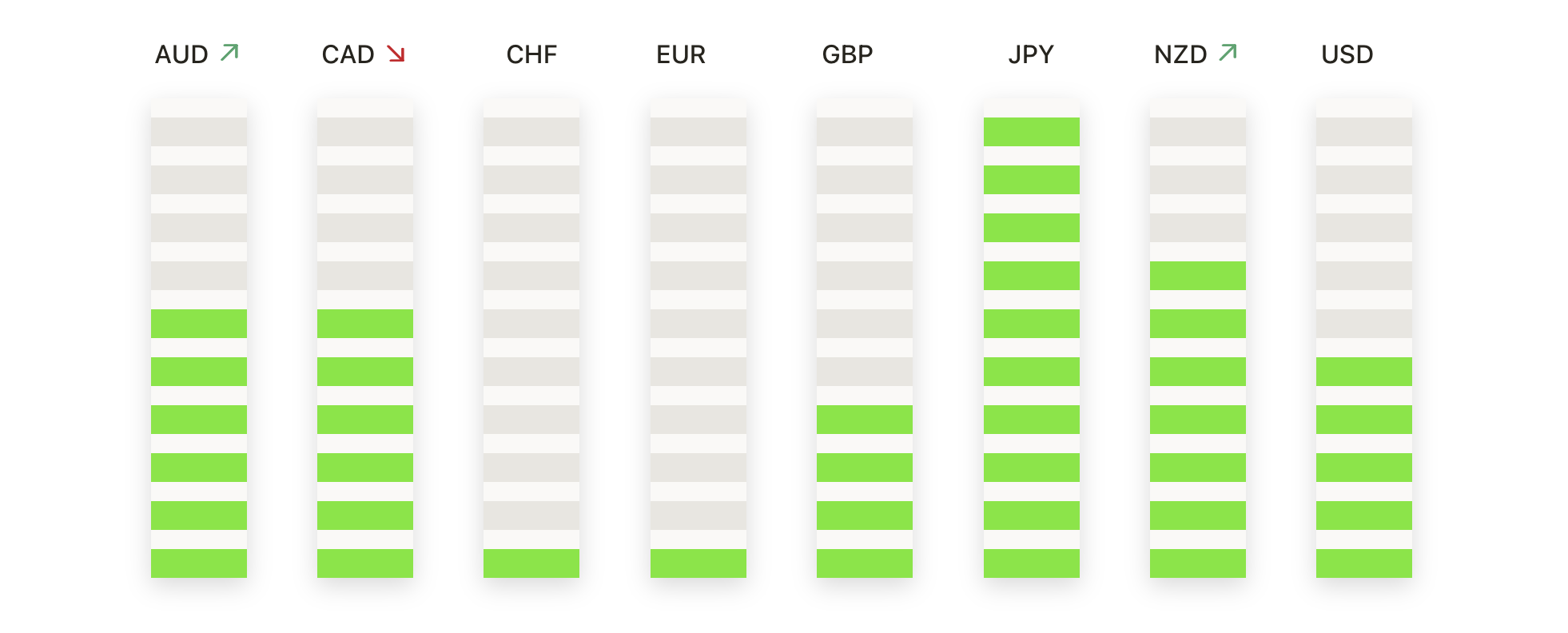Choose the JPY currency heading
The height and width of the screenshot is (633, 1568).
(x=1031, y=54)
